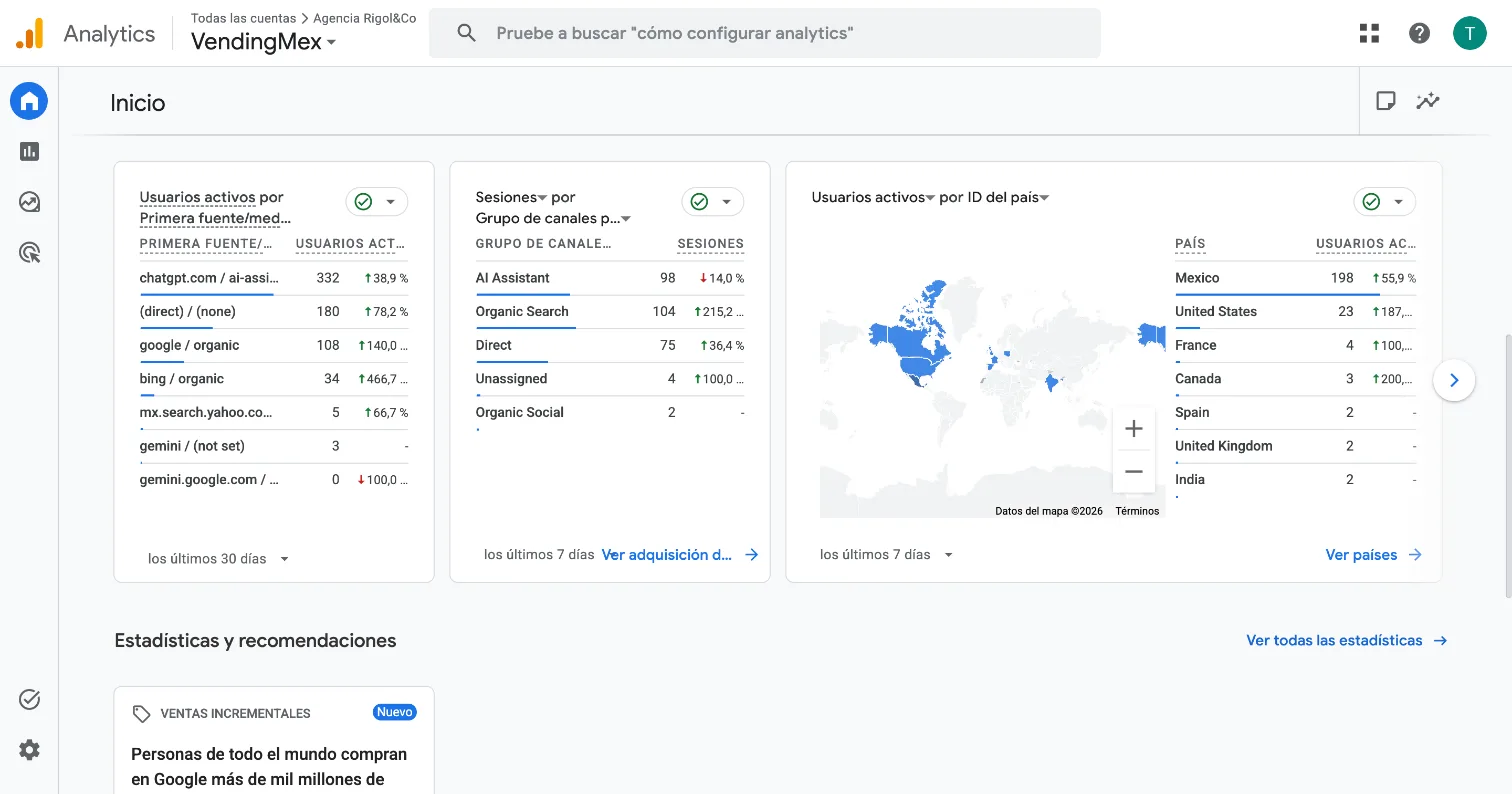Screen dimensions: 1512x794
Task: Open the account avatar labeled T
Action: point(1469,33)
